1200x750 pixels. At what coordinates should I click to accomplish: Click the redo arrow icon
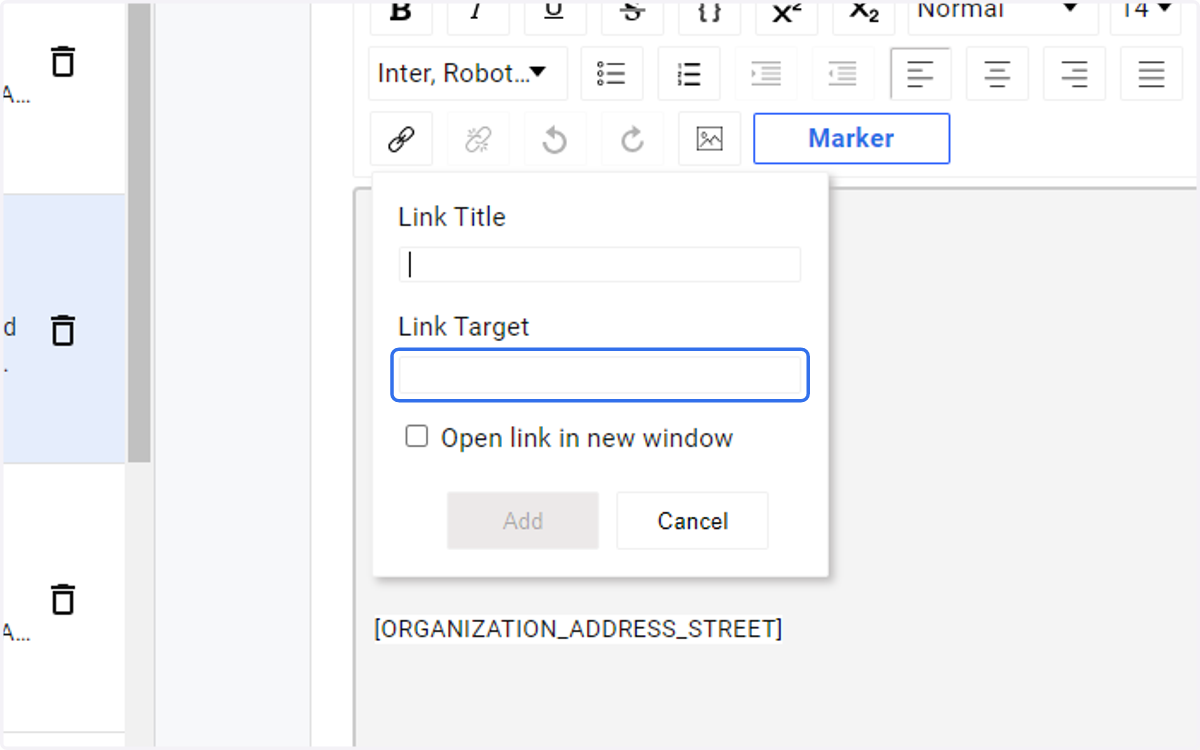click(x=632, y=138)
